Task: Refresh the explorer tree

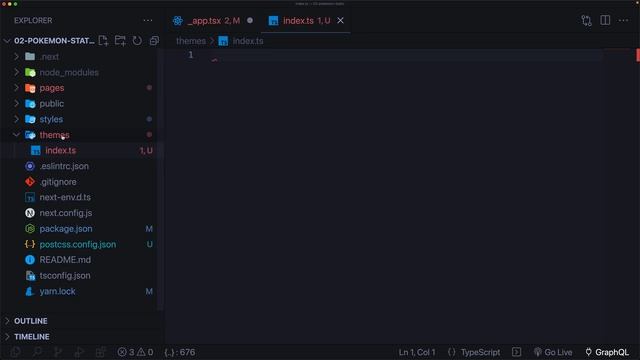Action: click(x=137, y=40)
